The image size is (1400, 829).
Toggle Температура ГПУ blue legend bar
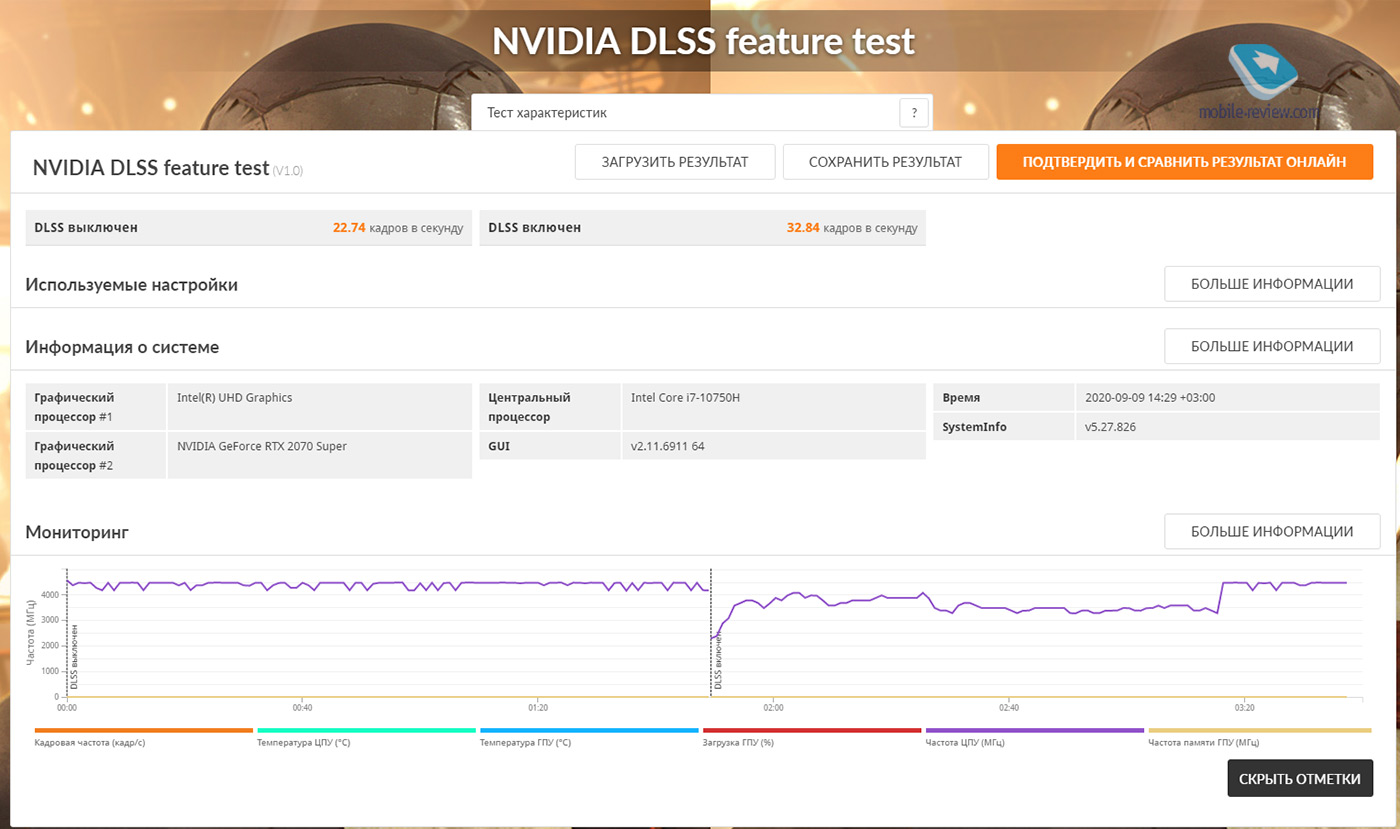589,731
